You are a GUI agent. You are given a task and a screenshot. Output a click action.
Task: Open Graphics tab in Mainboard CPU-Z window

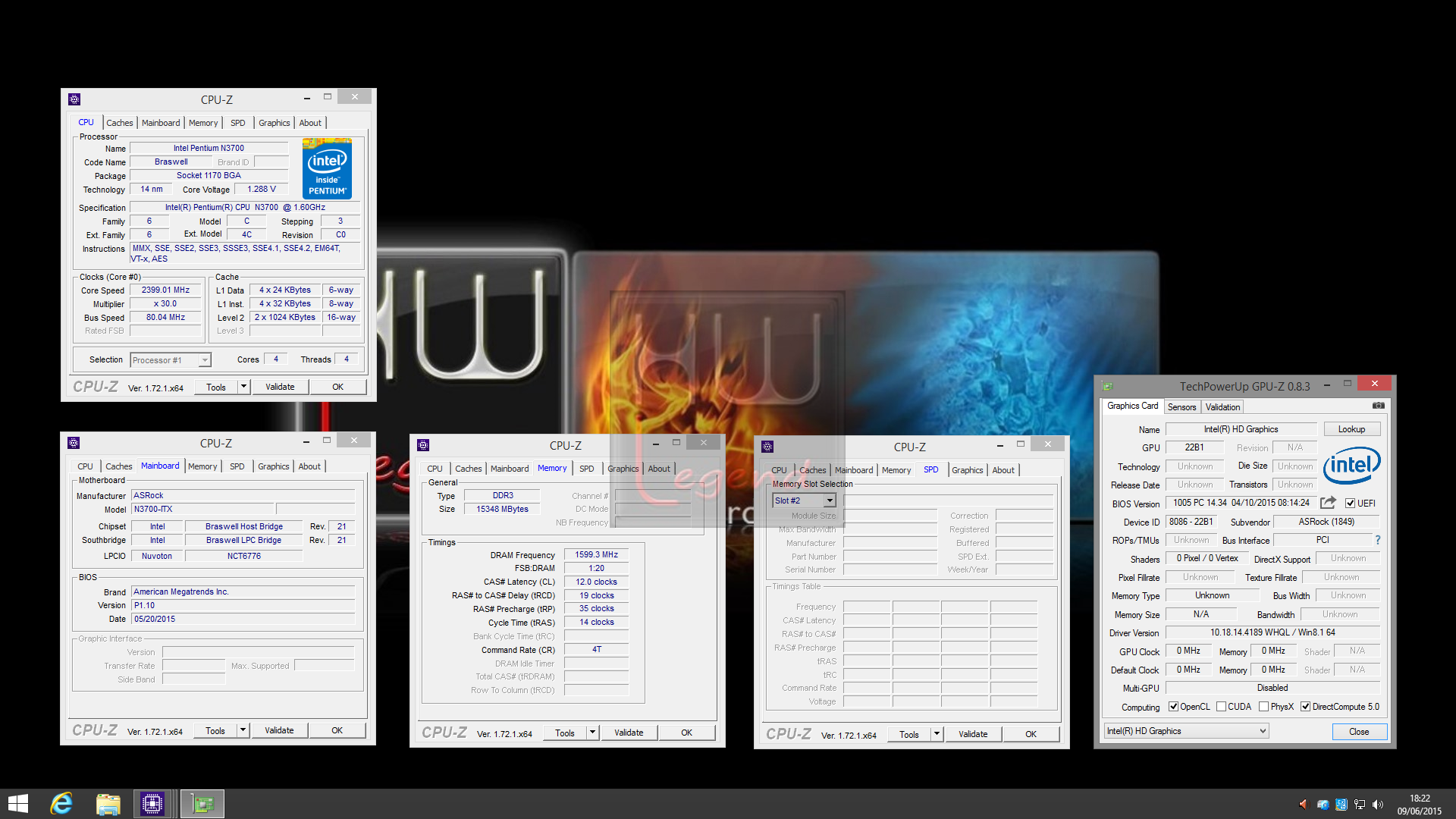coord(273,466)
